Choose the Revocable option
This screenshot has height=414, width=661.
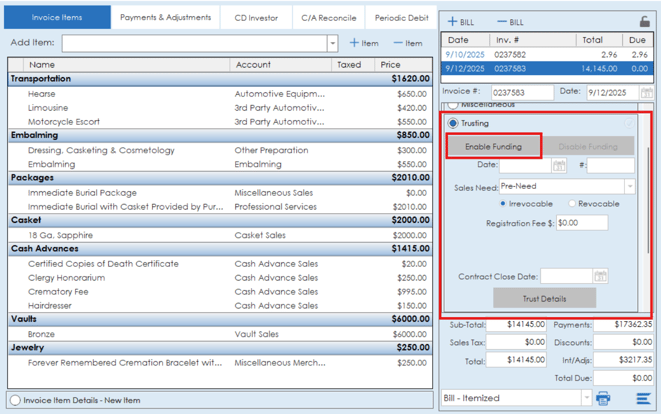573,204
